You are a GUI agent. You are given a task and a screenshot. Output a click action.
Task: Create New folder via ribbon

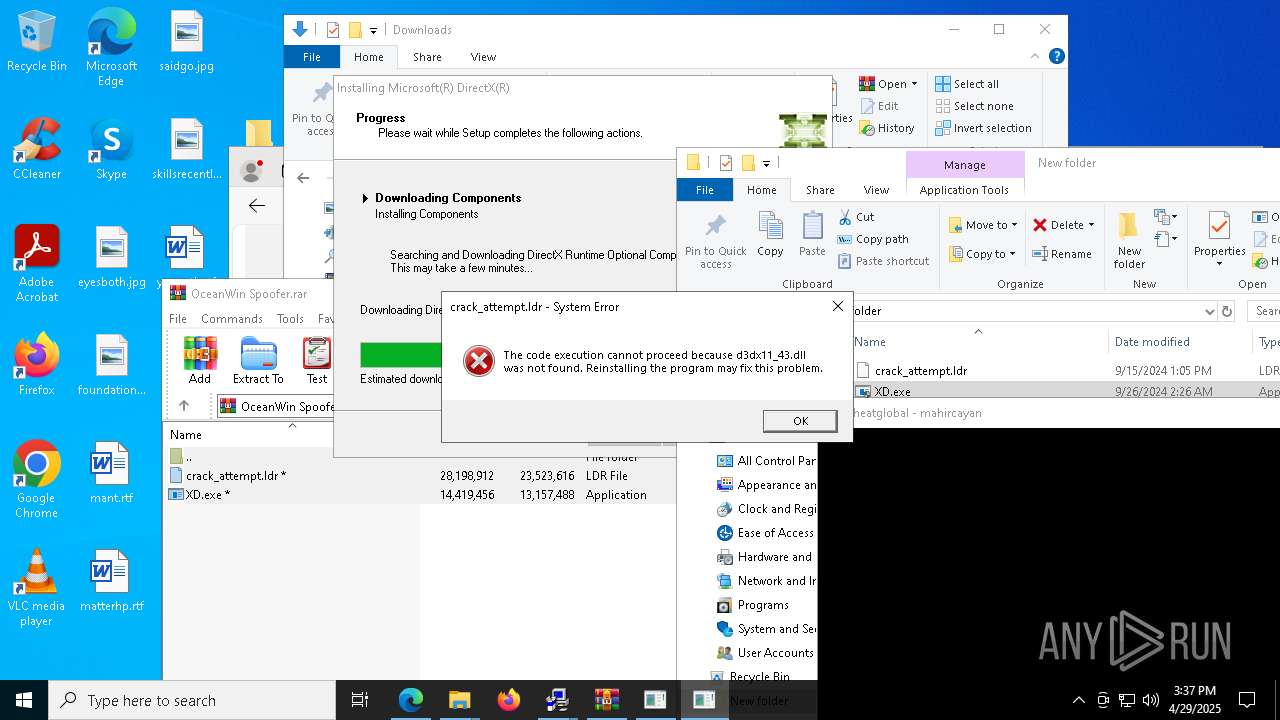pos(1129,241)
